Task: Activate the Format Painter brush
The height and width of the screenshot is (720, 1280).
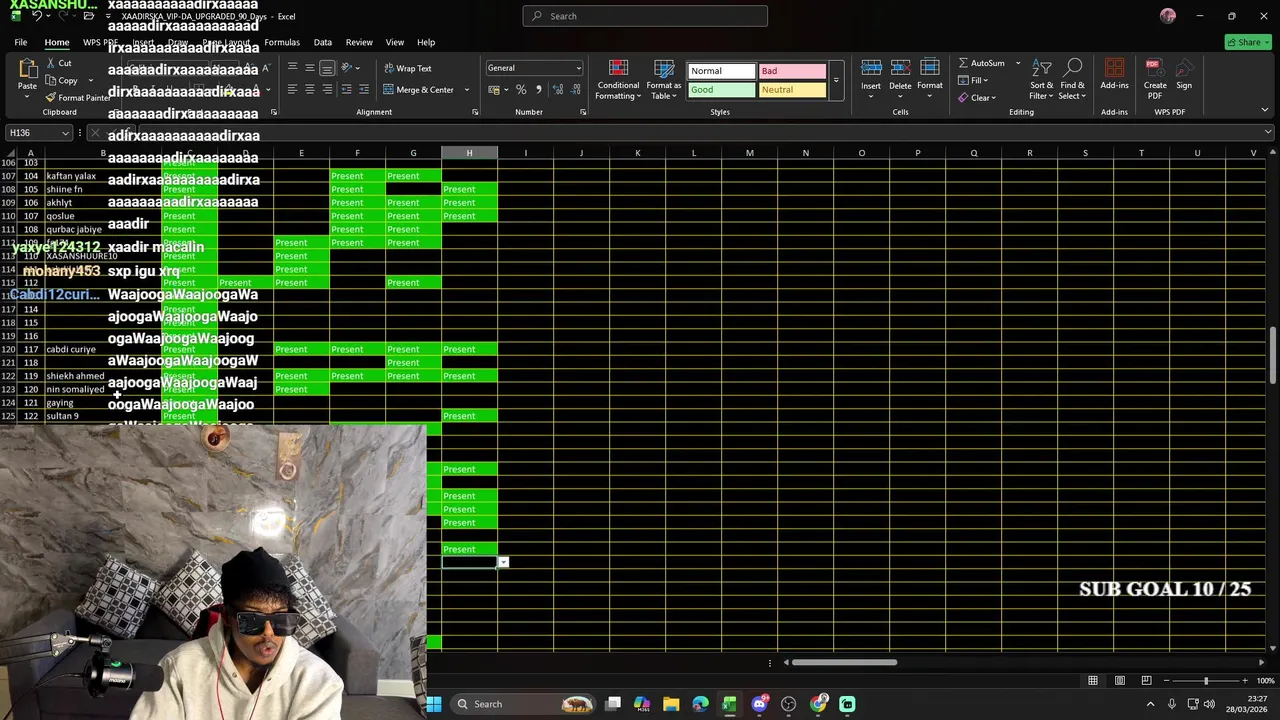Action: click(x=77, y=97)
